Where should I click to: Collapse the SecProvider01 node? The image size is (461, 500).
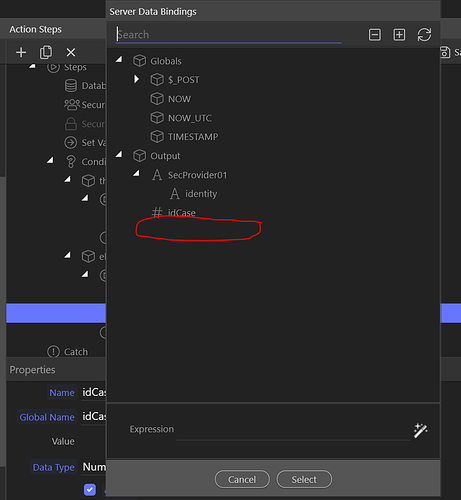136,173
